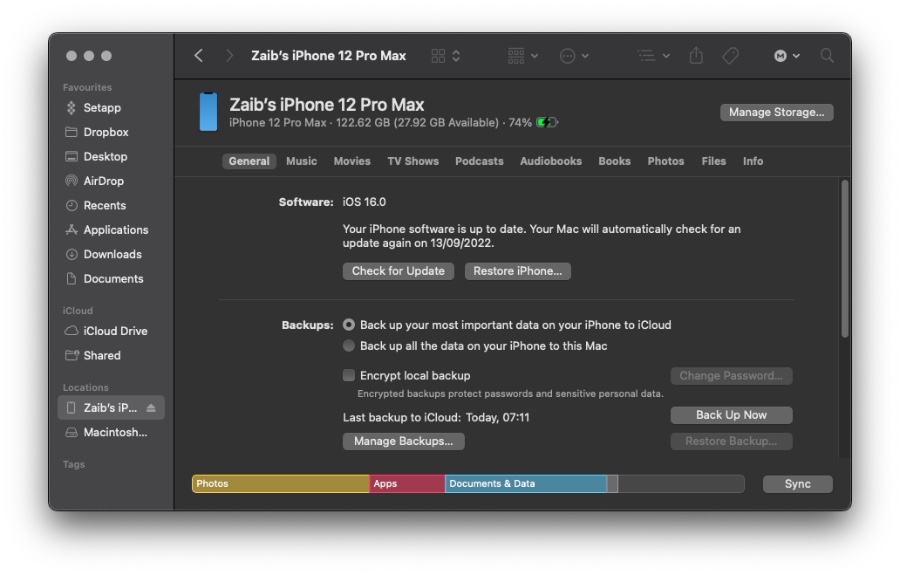The image size is (900, 575).
Task: Click Restore iPhone button
Action: click(518, 271)
